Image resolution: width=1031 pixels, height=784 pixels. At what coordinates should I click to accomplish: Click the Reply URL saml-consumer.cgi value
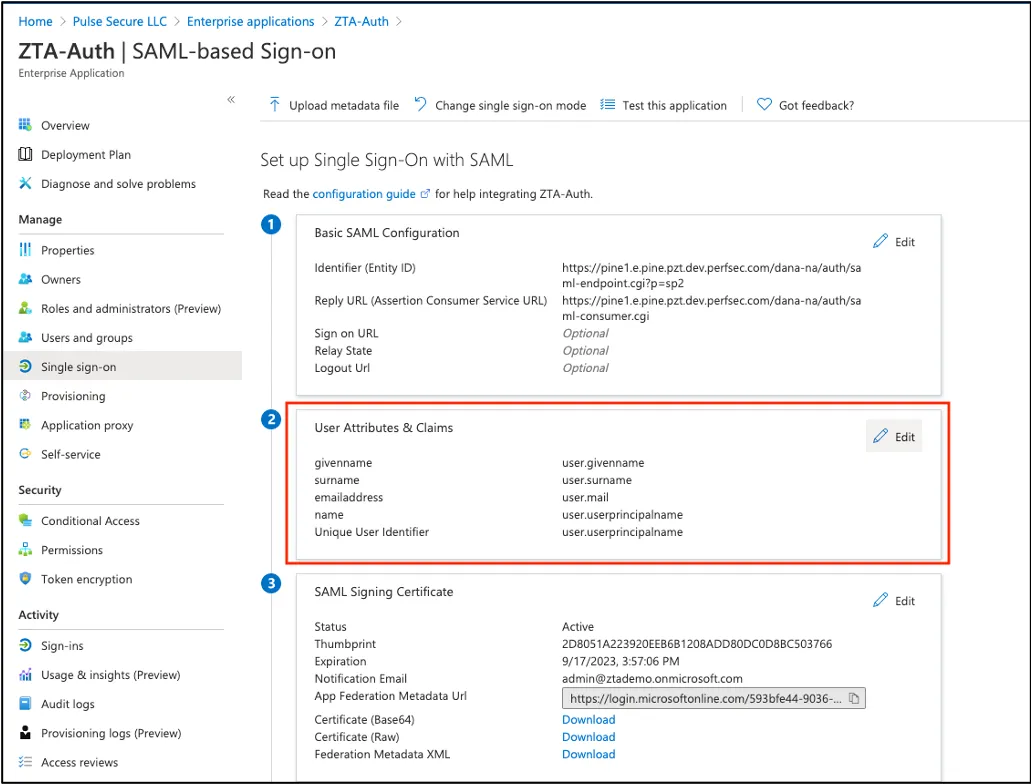pos(711,308)
